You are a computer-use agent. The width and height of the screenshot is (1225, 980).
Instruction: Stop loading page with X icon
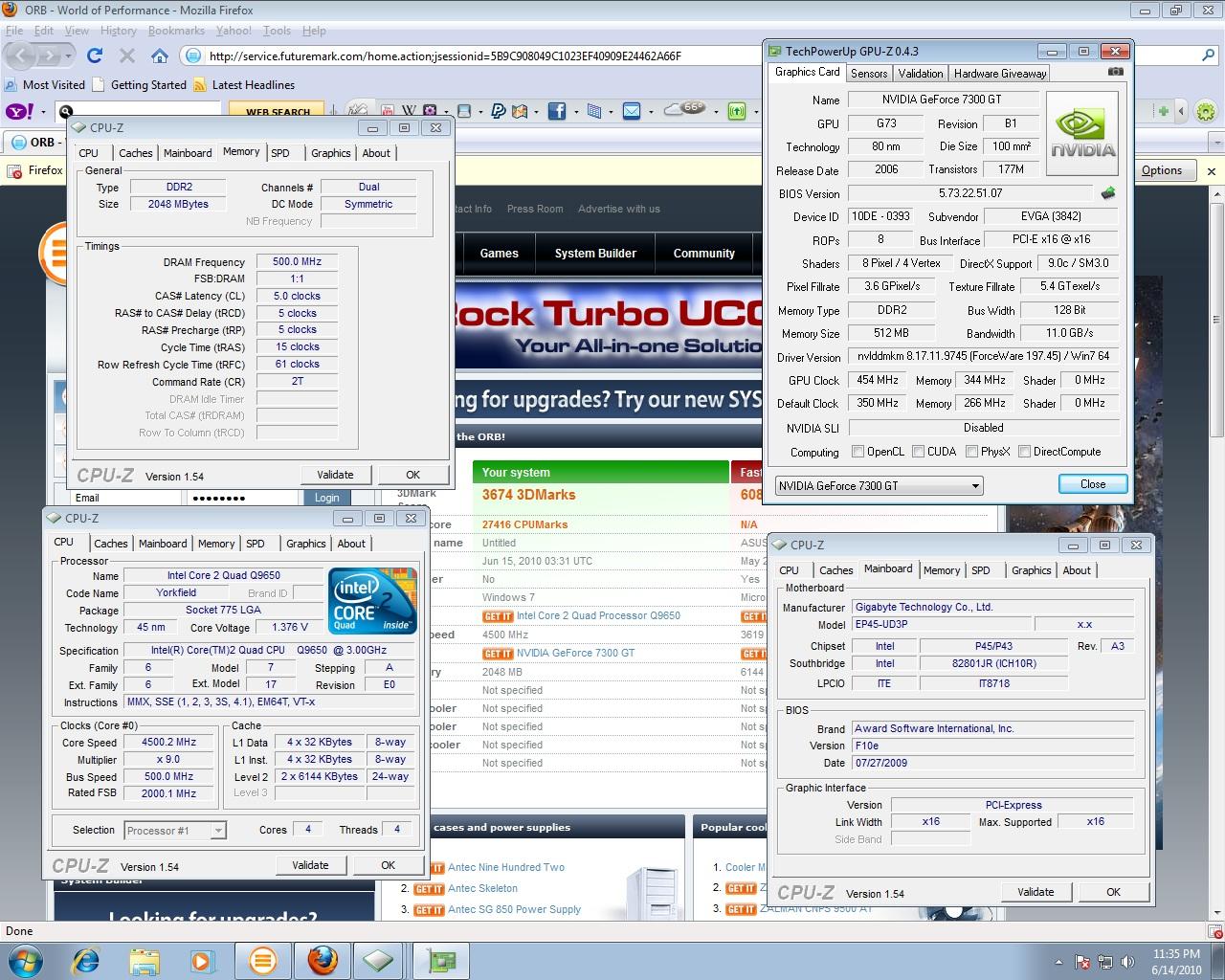[x=126, y=56]
